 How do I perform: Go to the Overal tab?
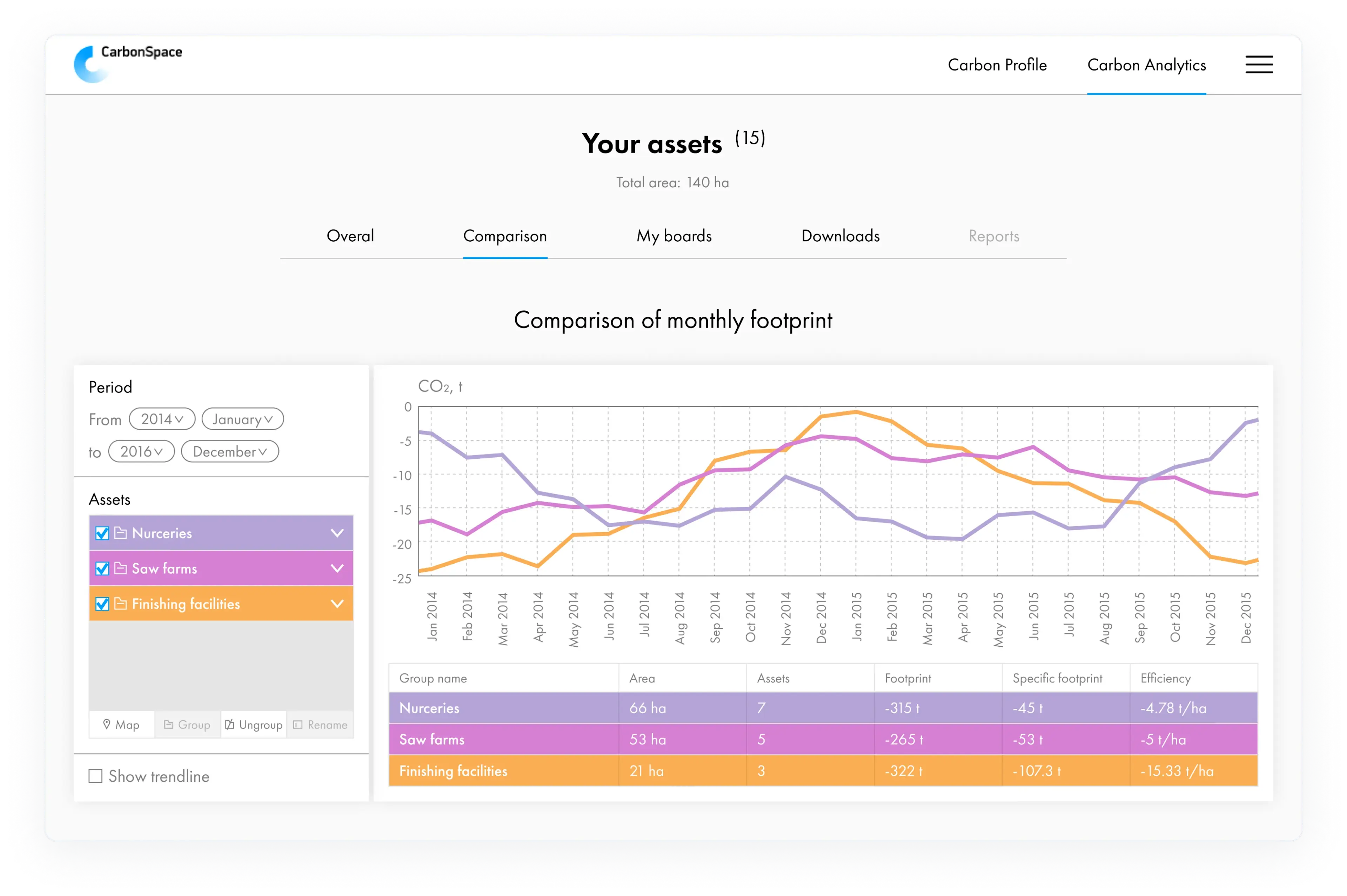[350, 236]
